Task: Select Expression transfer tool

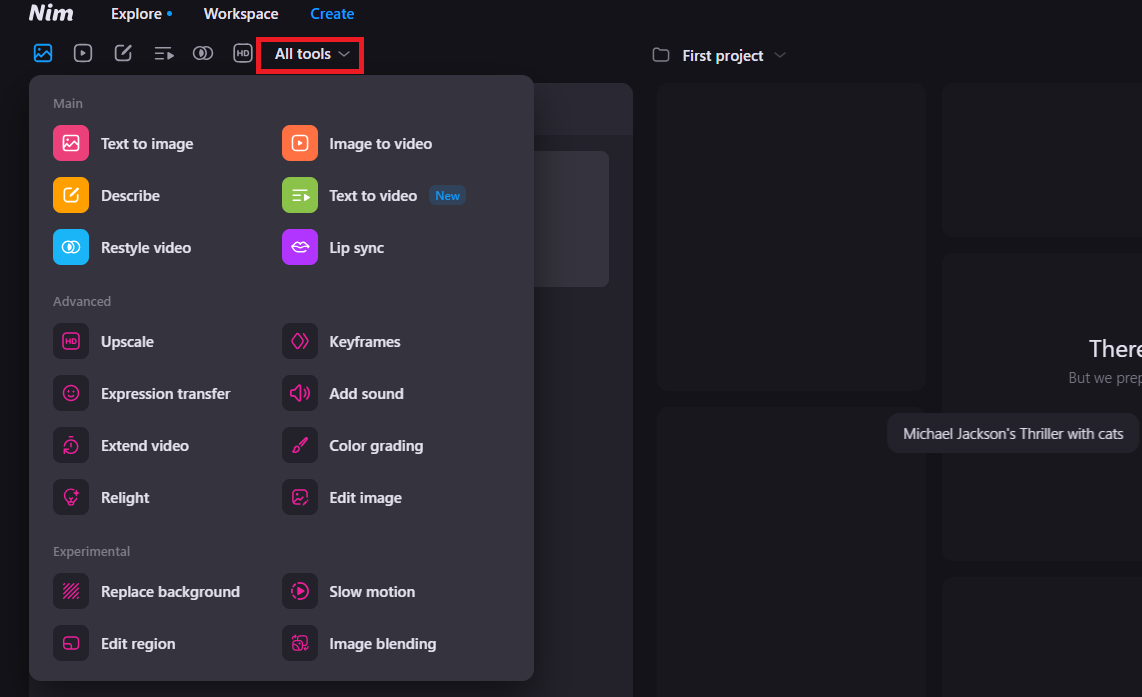Action: pyautogui.click(x=165, y=394)
